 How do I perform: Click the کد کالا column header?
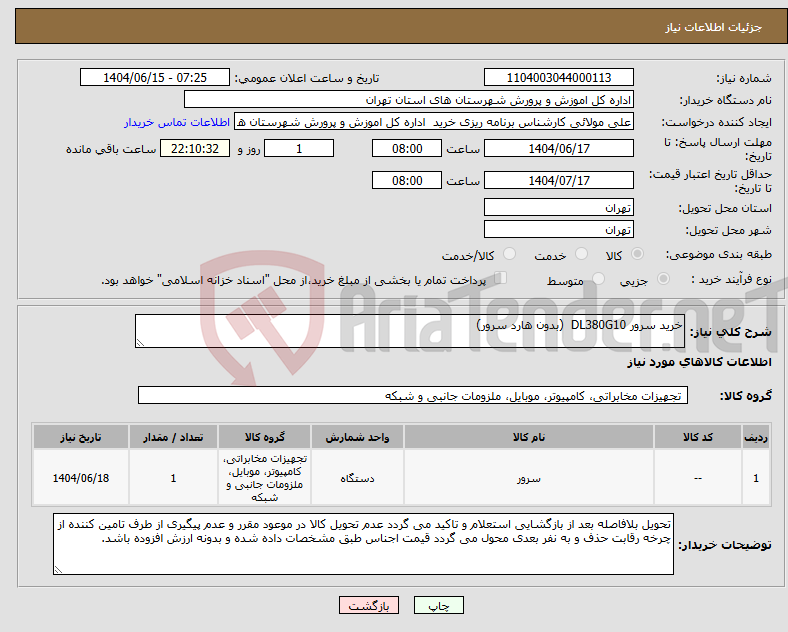(x=698, y=437)
